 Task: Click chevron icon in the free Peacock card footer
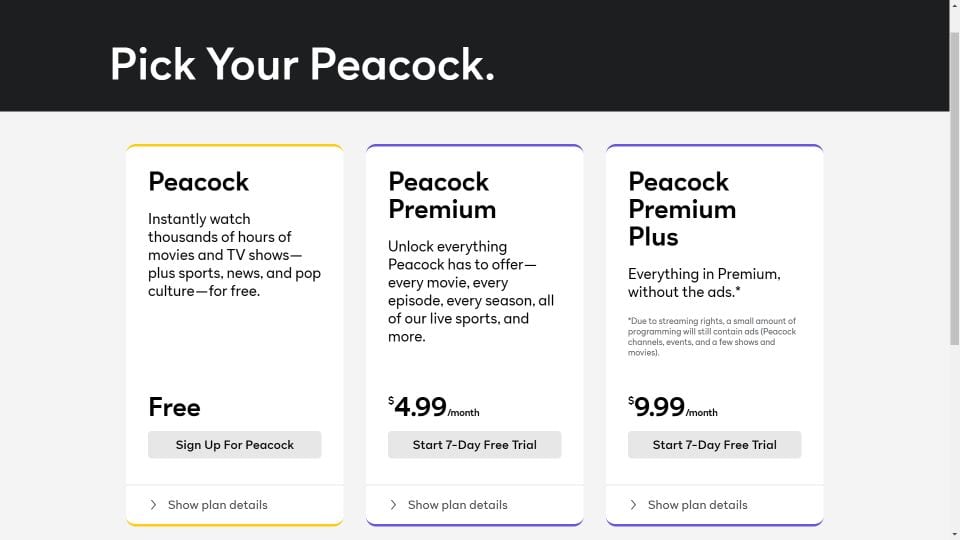(x=153, y=504)
